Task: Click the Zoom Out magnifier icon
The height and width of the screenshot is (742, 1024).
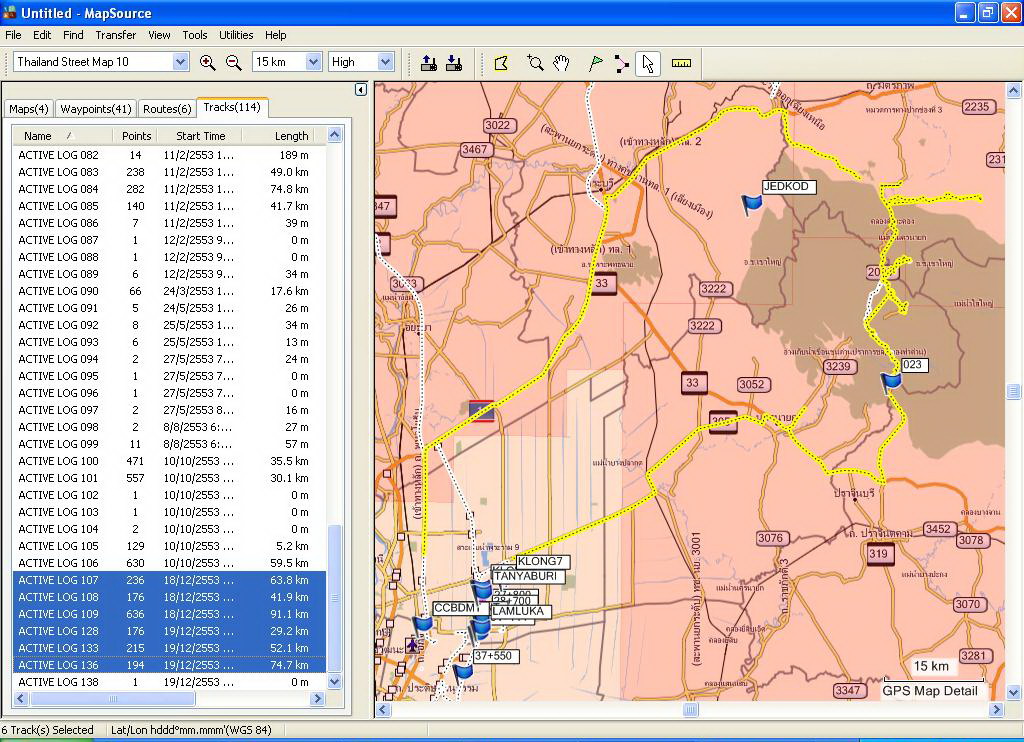Action: [x=234, y=62]
